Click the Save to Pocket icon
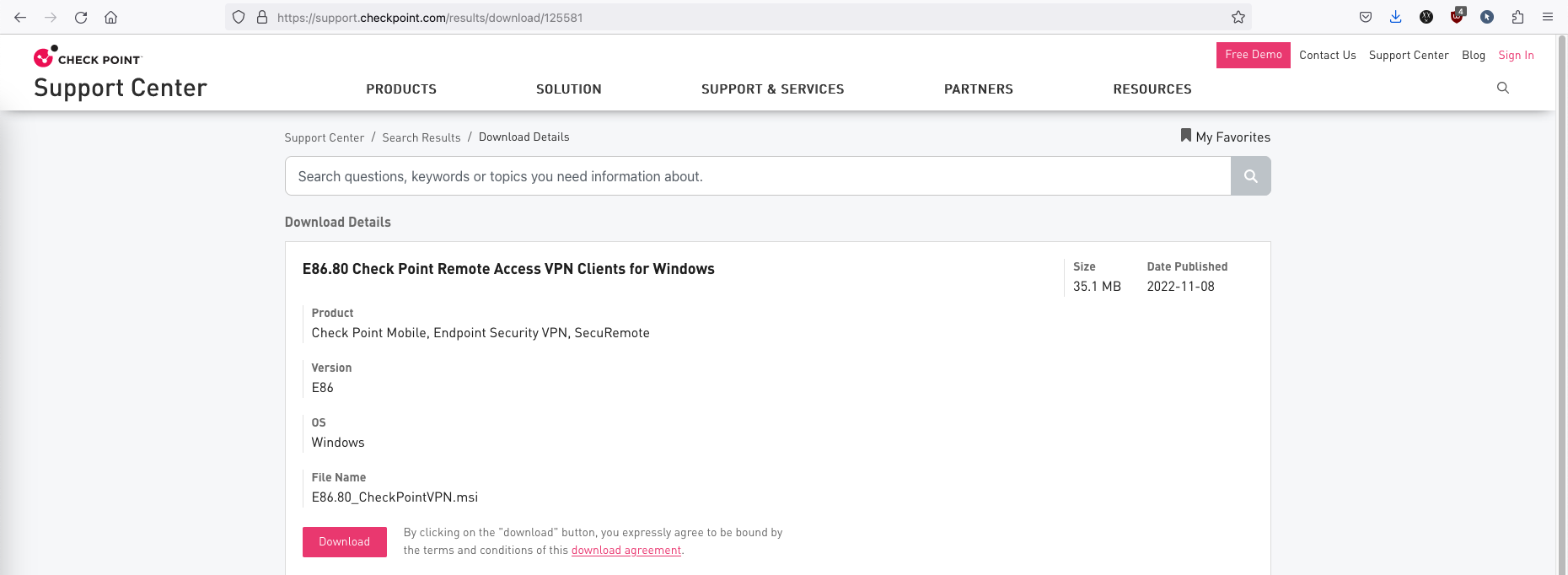Image resolution: width=1568 pixels, height=575 pixels. pyautogui.click(x=1366, y=17)
